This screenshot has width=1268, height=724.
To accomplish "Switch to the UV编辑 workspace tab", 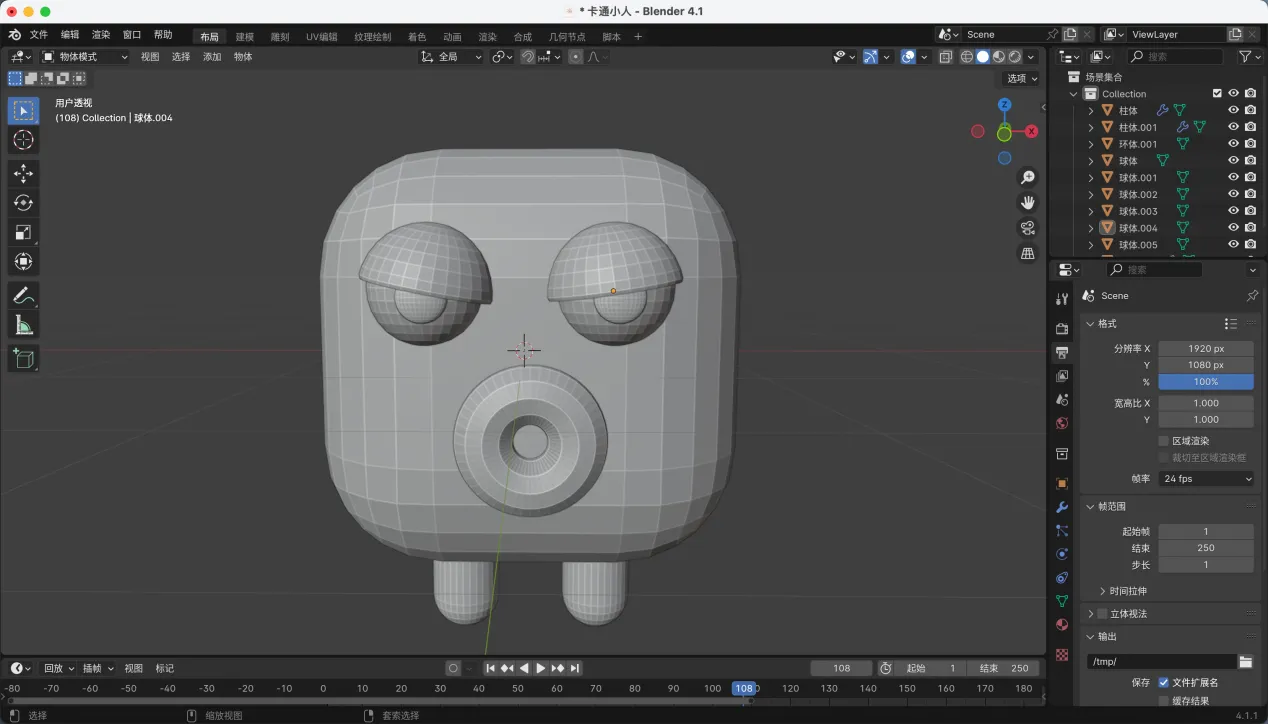I will click(x=321, y=37).
